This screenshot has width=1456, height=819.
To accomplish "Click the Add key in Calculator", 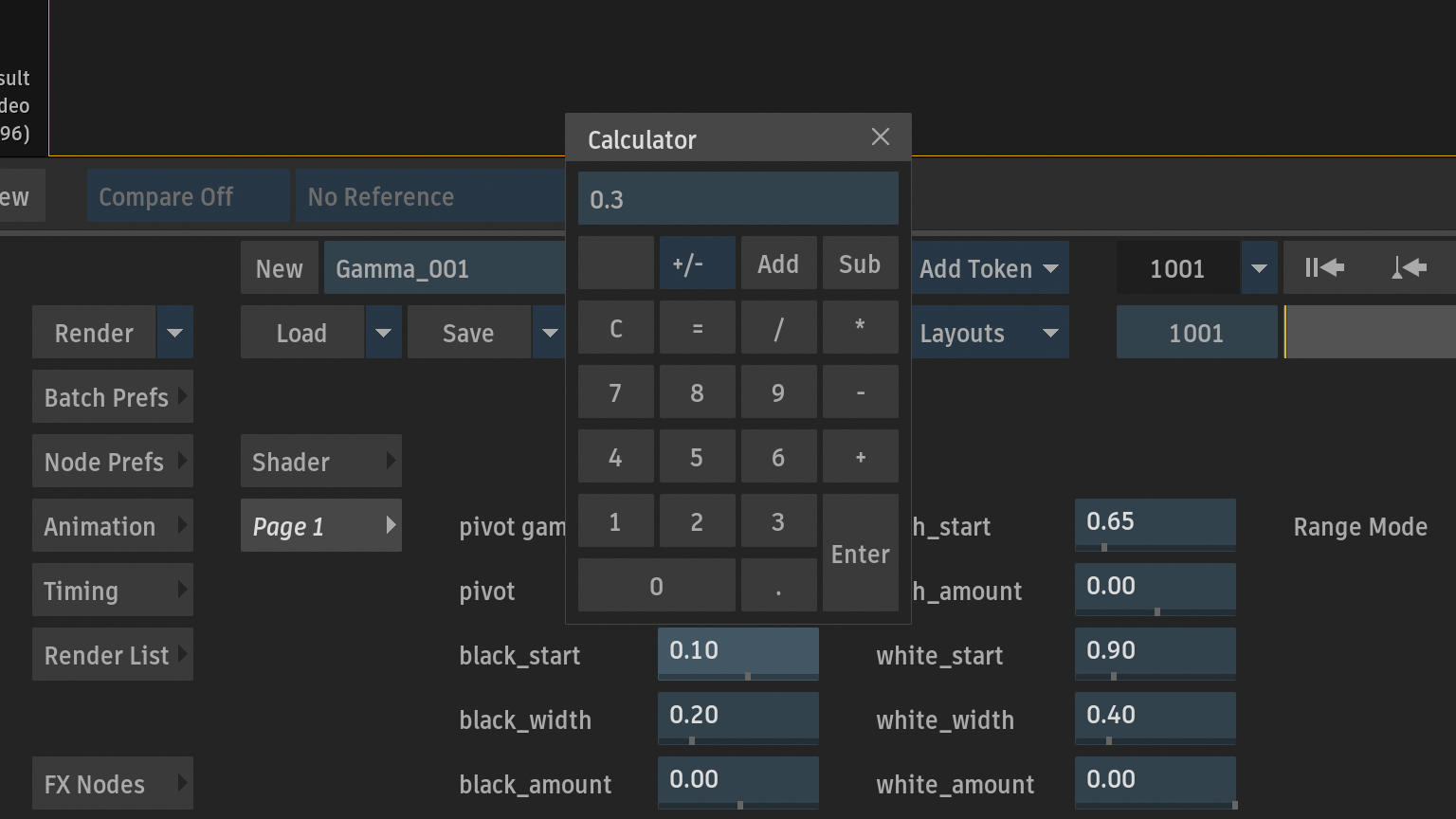I will click(779, 263).
